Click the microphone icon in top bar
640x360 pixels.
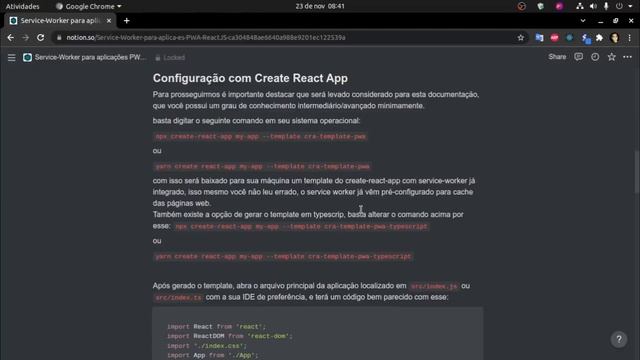606,6
